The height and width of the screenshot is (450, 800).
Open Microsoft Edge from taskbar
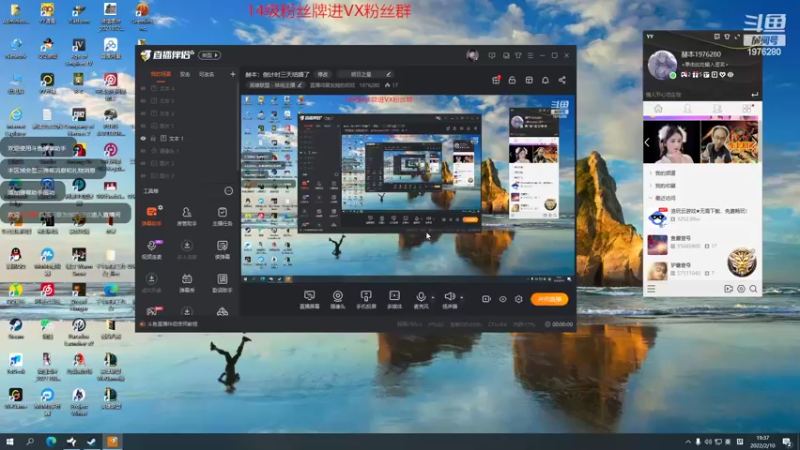[x=51, y=441]
